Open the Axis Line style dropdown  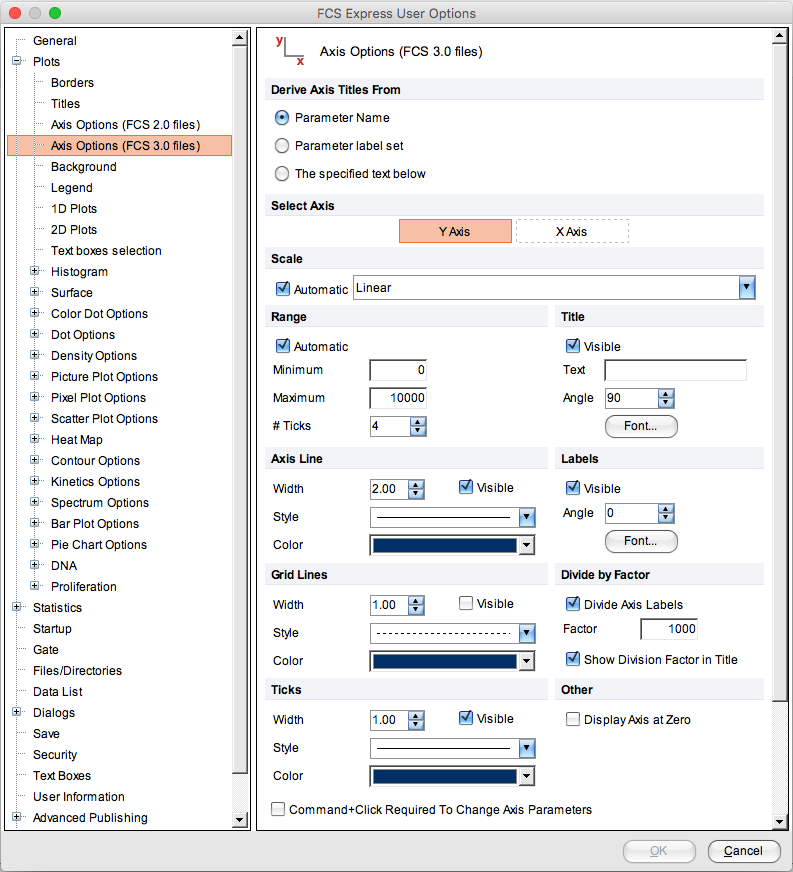tap(527, 517)
